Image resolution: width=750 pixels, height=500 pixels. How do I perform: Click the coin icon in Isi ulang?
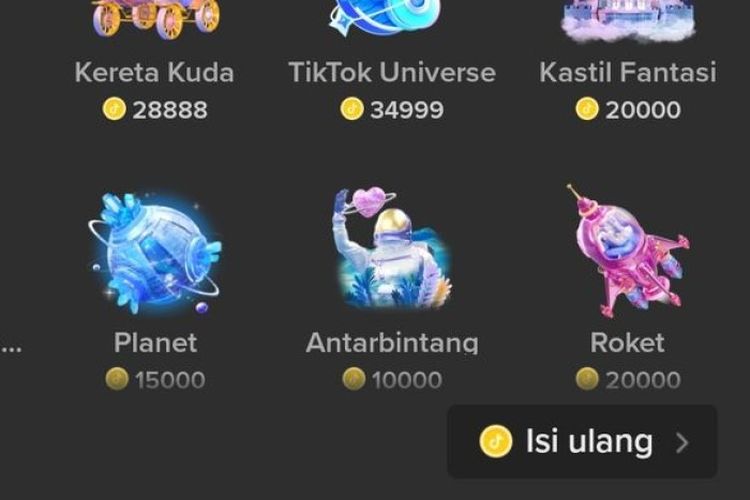point(496,441)
